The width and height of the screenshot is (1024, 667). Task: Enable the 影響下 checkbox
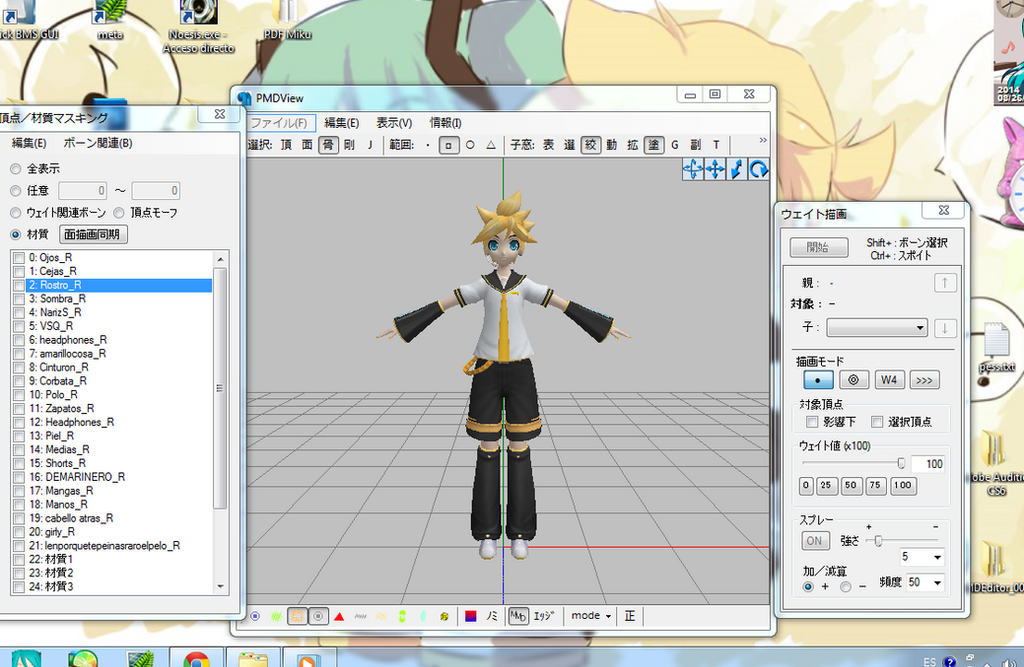pyautogui.click(x=812, y=422)
